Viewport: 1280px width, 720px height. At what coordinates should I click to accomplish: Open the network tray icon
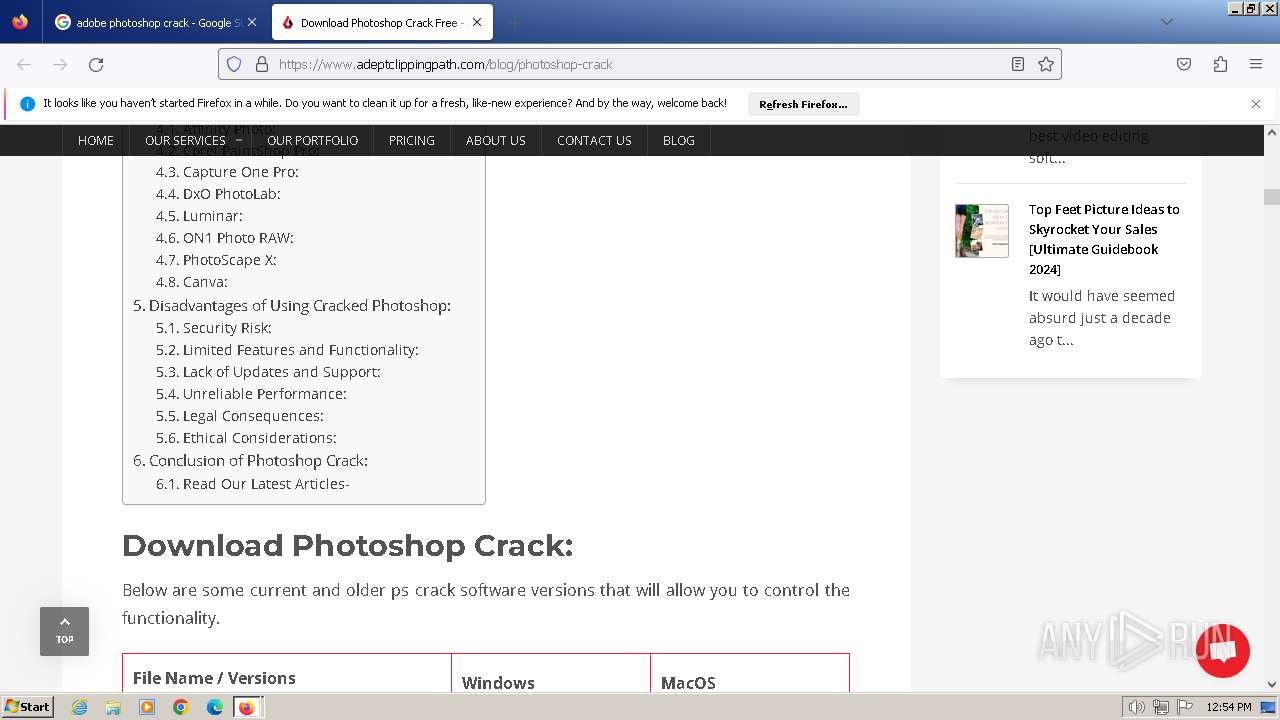[1160, 707]
